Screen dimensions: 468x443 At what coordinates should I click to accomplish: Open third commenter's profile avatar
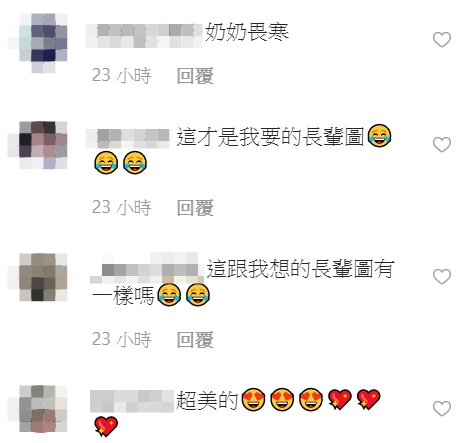pos(38,277)
